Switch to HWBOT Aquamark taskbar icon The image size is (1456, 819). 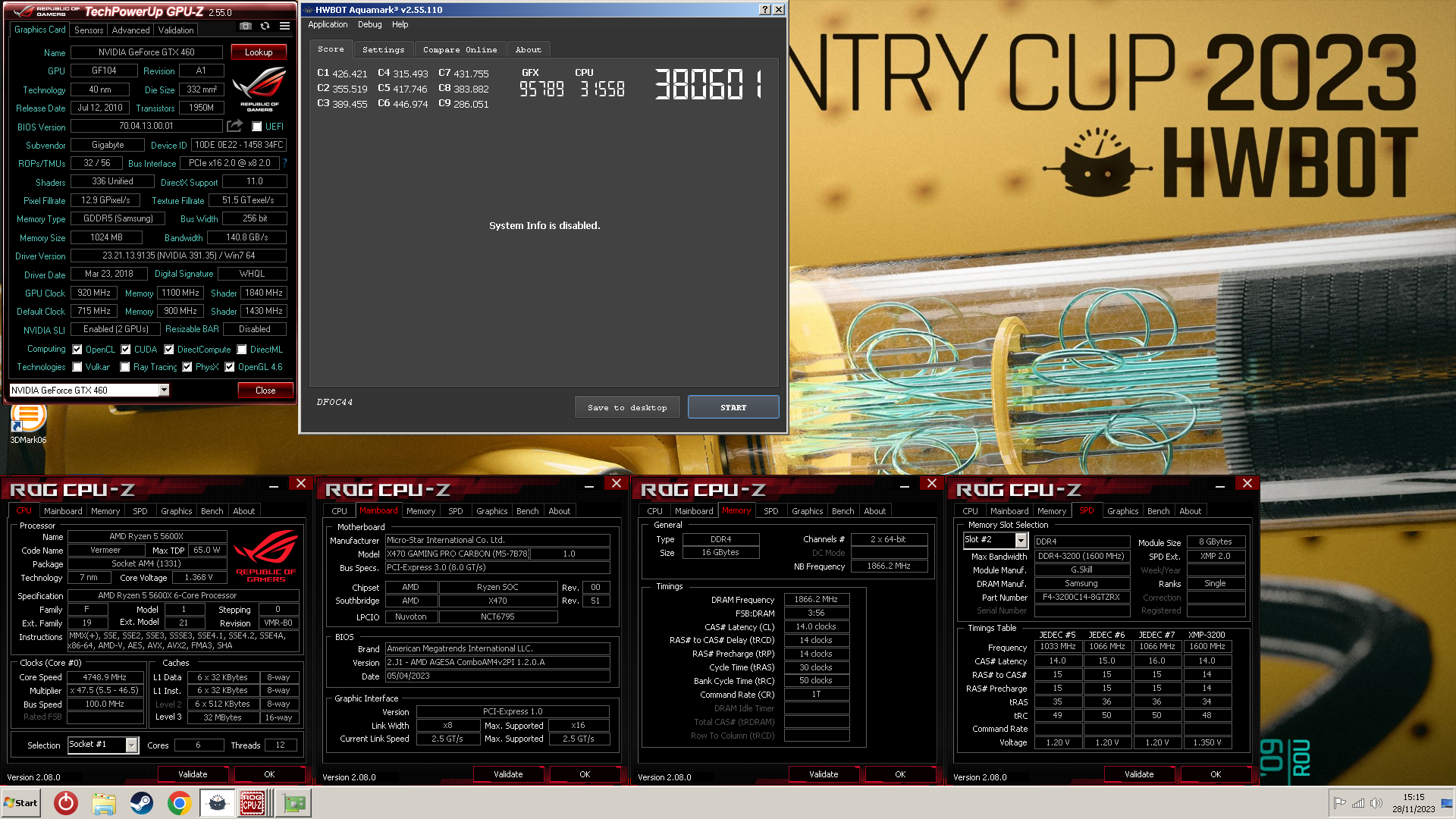point(218,803)
